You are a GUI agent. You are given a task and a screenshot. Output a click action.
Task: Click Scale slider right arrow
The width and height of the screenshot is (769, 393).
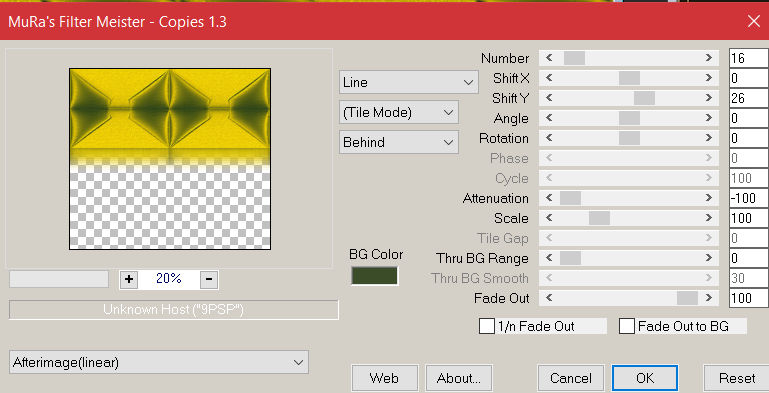pos(709,218)
